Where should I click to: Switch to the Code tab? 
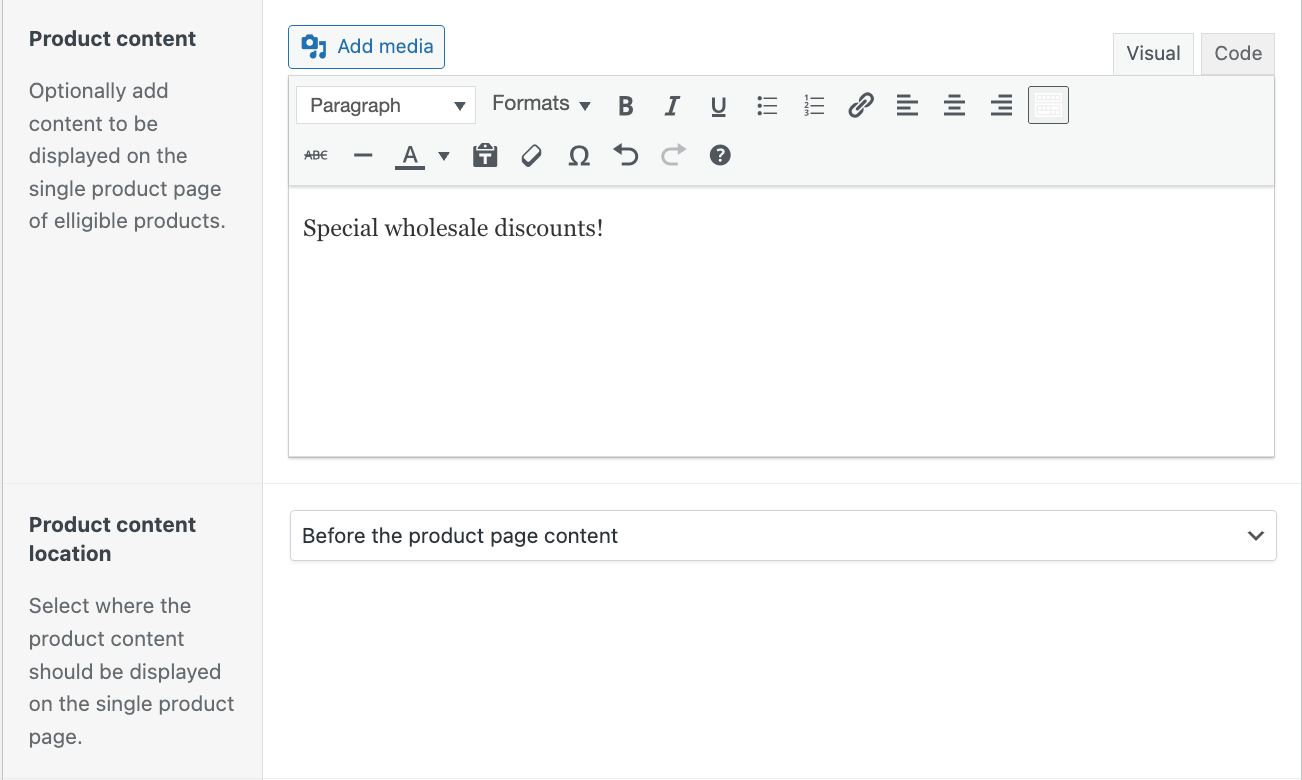click(x=1237, y=54)
